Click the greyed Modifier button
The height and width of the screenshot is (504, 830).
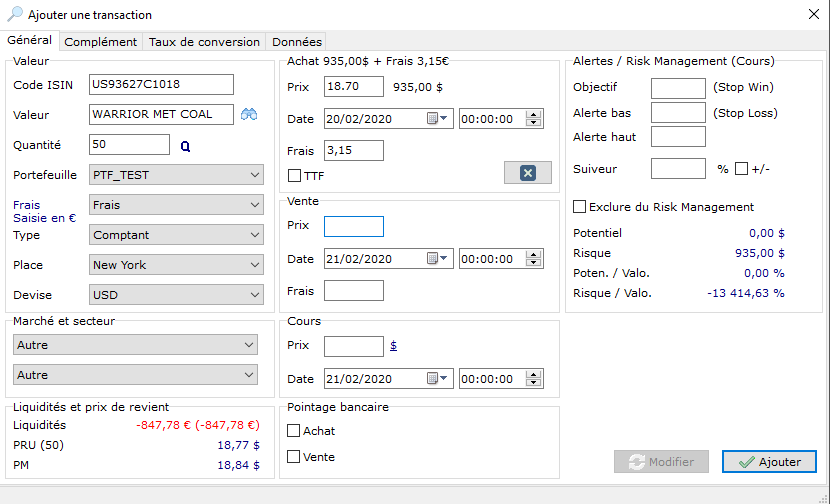[661, 462]
